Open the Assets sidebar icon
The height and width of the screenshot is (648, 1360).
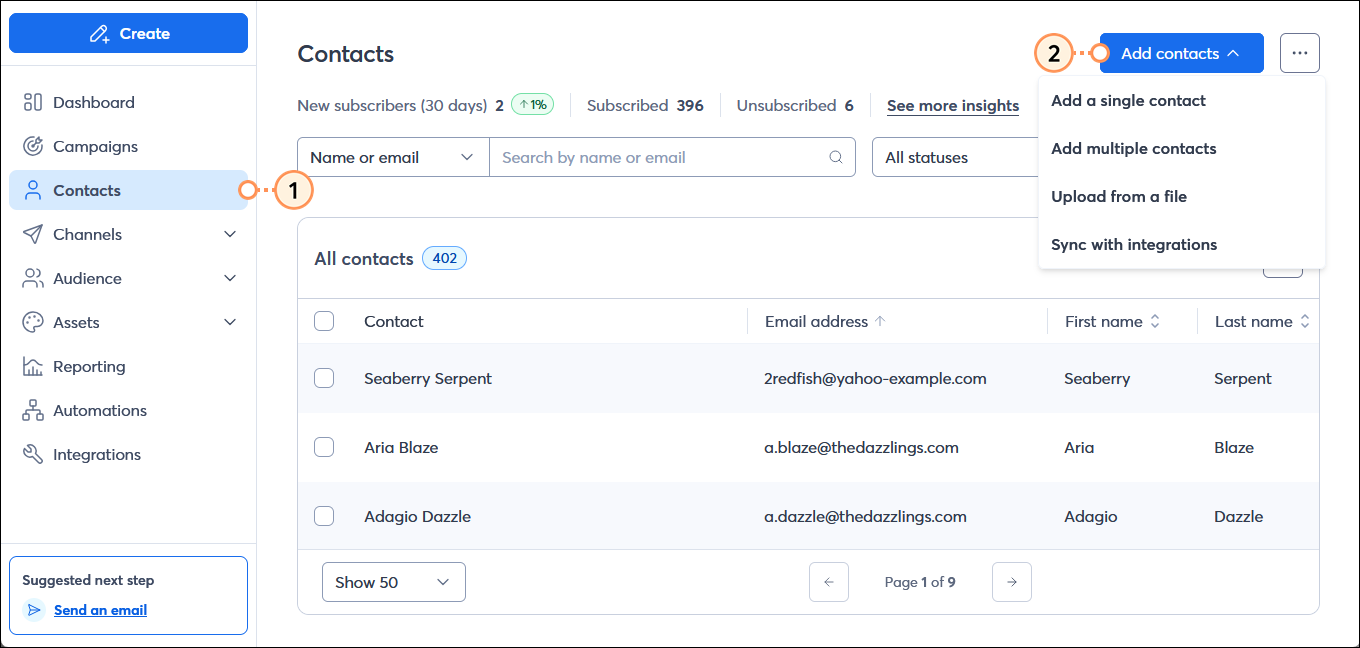33,322
